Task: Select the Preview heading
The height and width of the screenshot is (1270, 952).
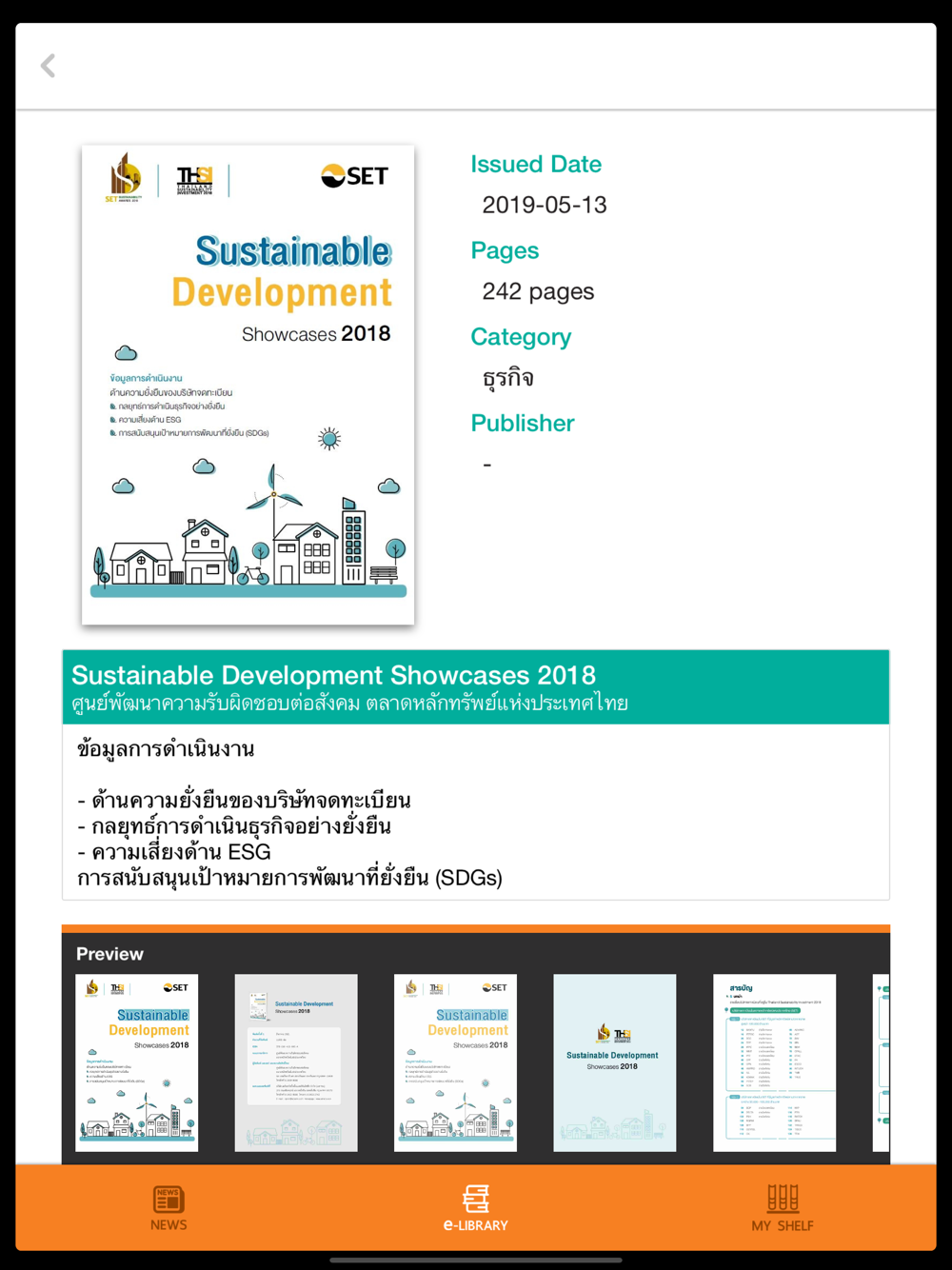Action: [x=109, y=954]
